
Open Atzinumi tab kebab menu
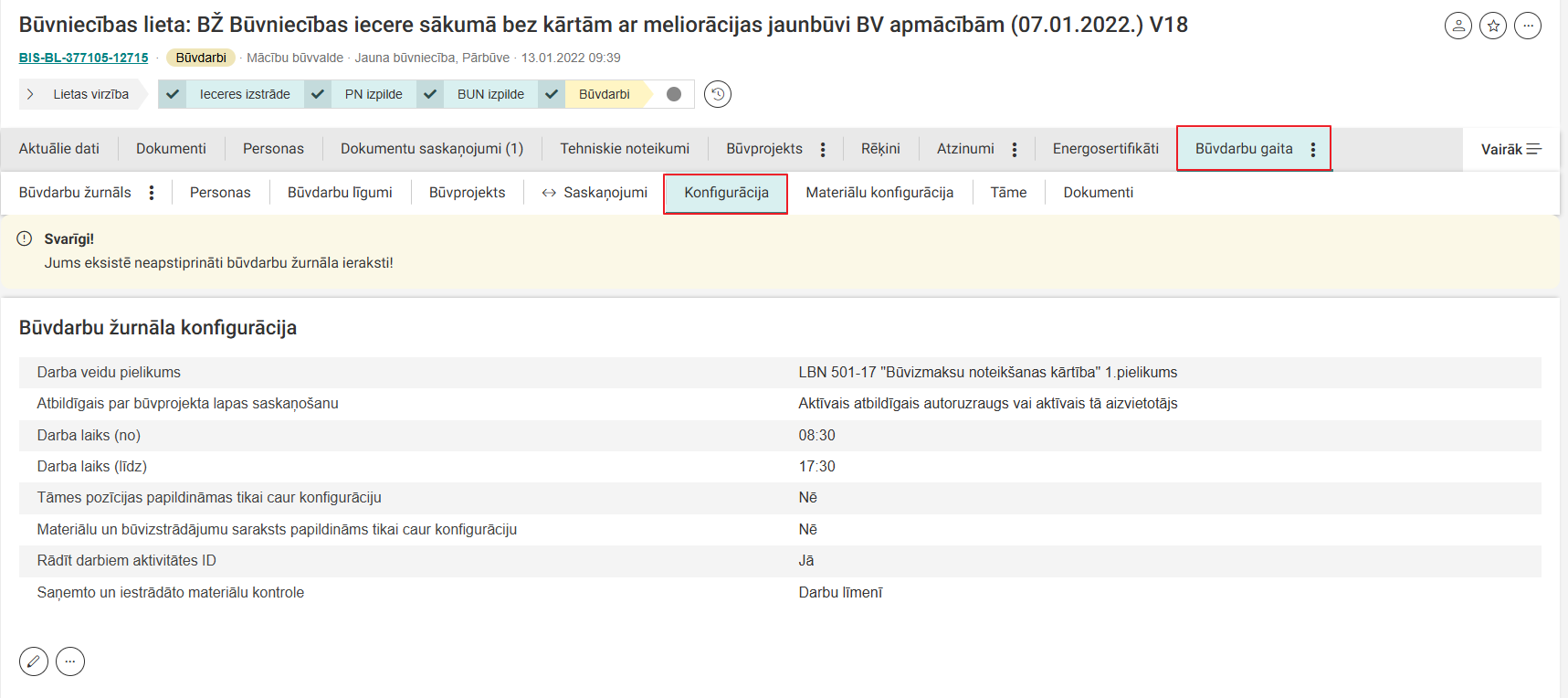coord(1015,149)
